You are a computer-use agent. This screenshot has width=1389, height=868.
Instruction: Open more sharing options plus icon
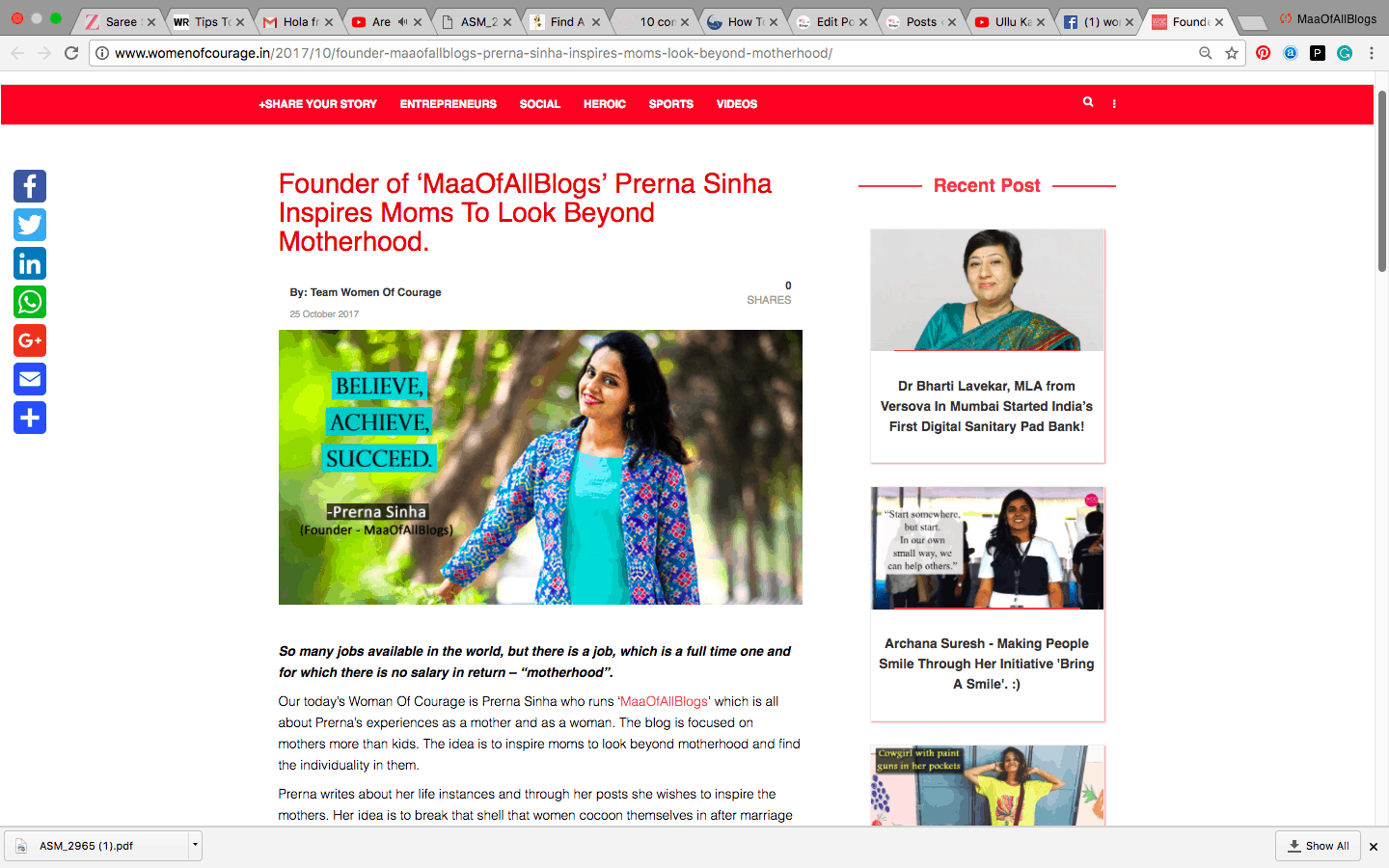point(30,418)
